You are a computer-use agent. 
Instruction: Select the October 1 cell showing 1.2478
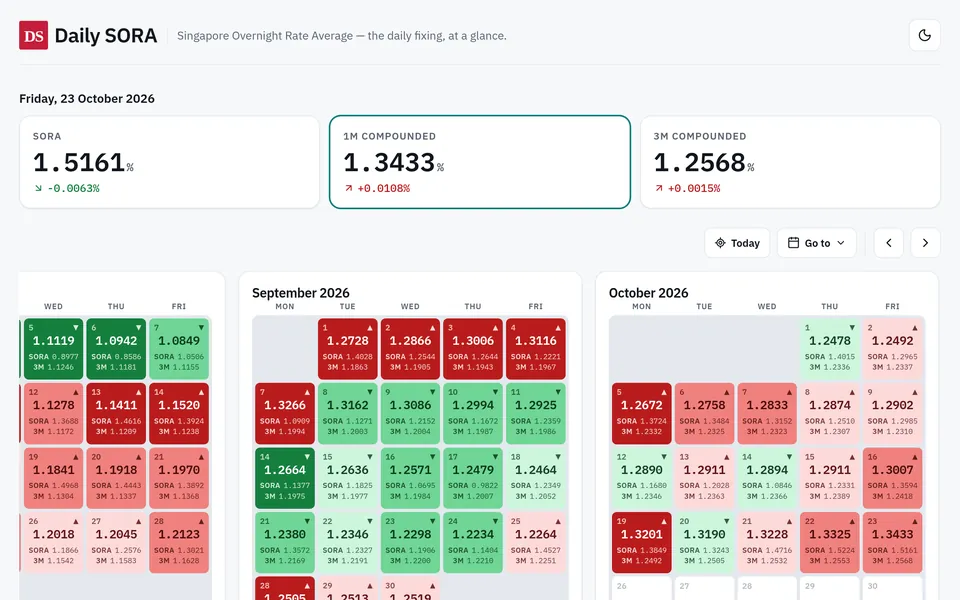[x=830, y=349]
